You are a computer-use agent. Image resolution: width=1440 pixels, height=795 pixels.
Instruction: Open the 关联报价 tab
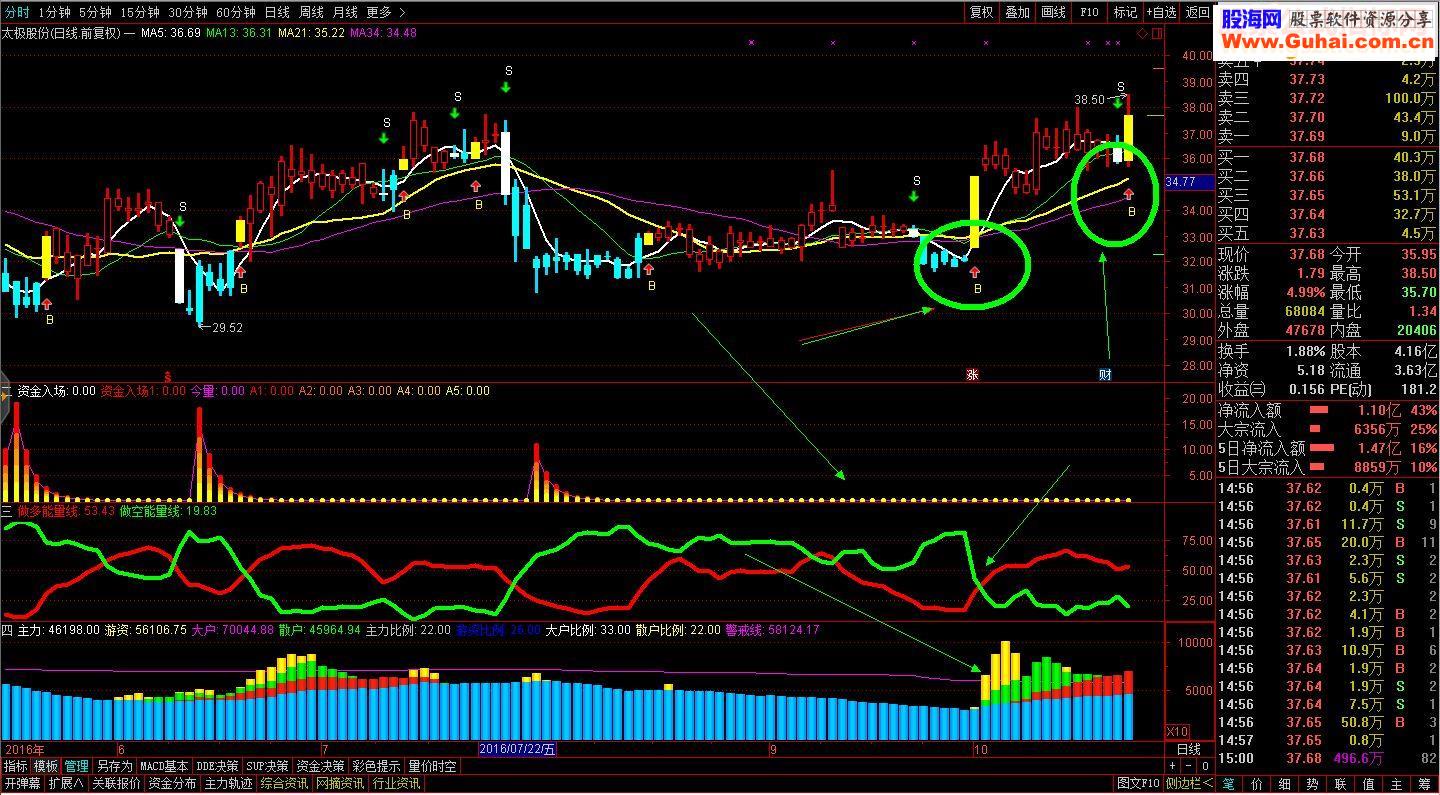[116, 784]
